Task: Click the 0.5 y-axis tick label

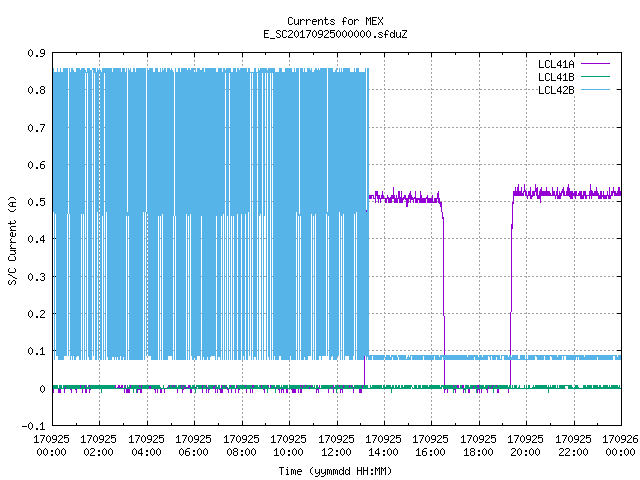Action: (36, 202)
